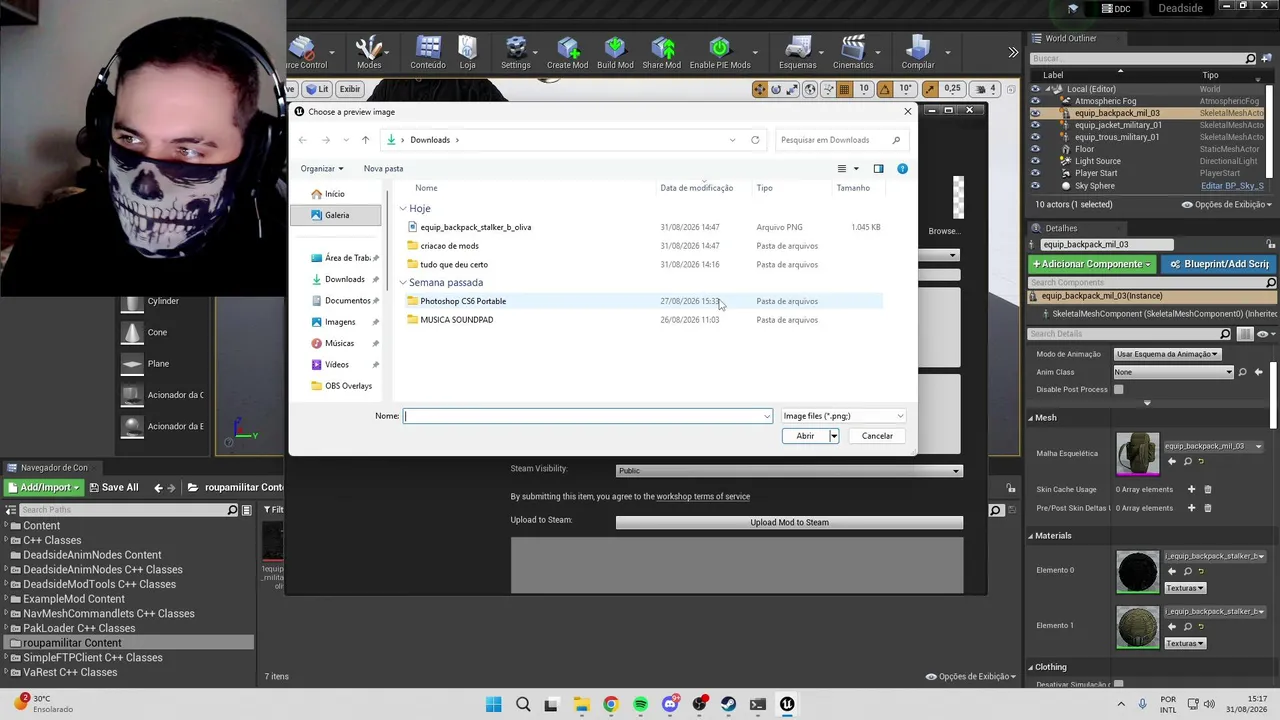Select the rotate gizmo icon in viewport

777,89
